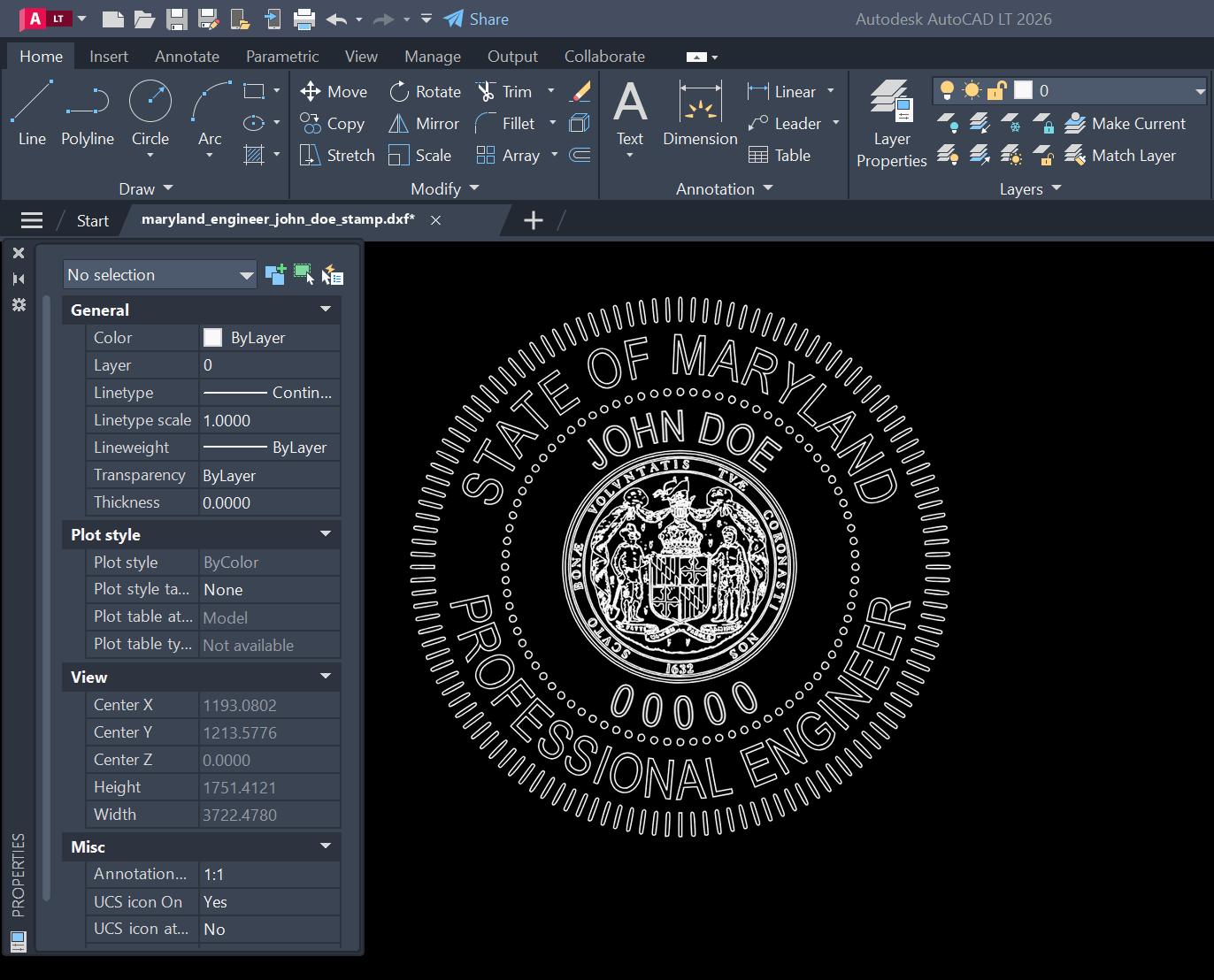Open the View ribbon tab
The width and height of the screenshot is (1214, 980).
(361, 56)
